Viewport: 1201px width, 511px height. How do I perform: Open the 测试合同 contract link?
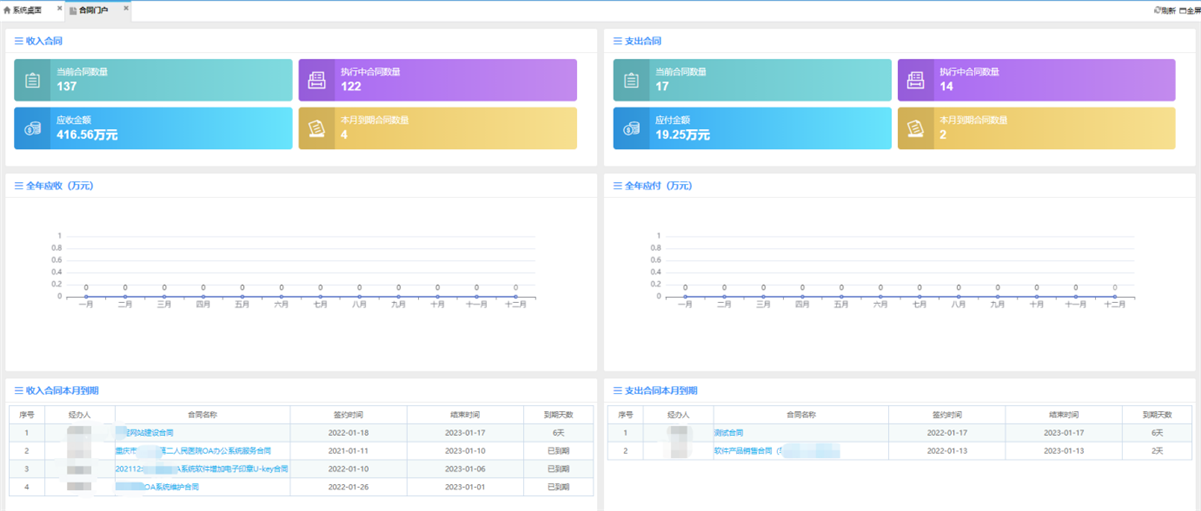click(x=729, y=433)
